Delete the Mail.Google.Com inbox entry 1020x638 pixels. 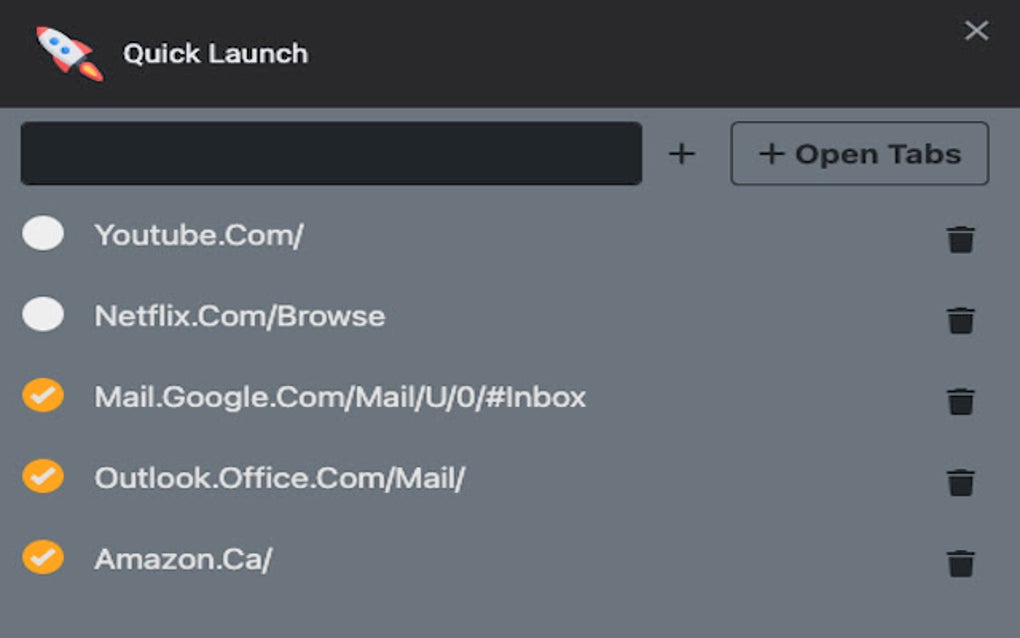[961, 401]
